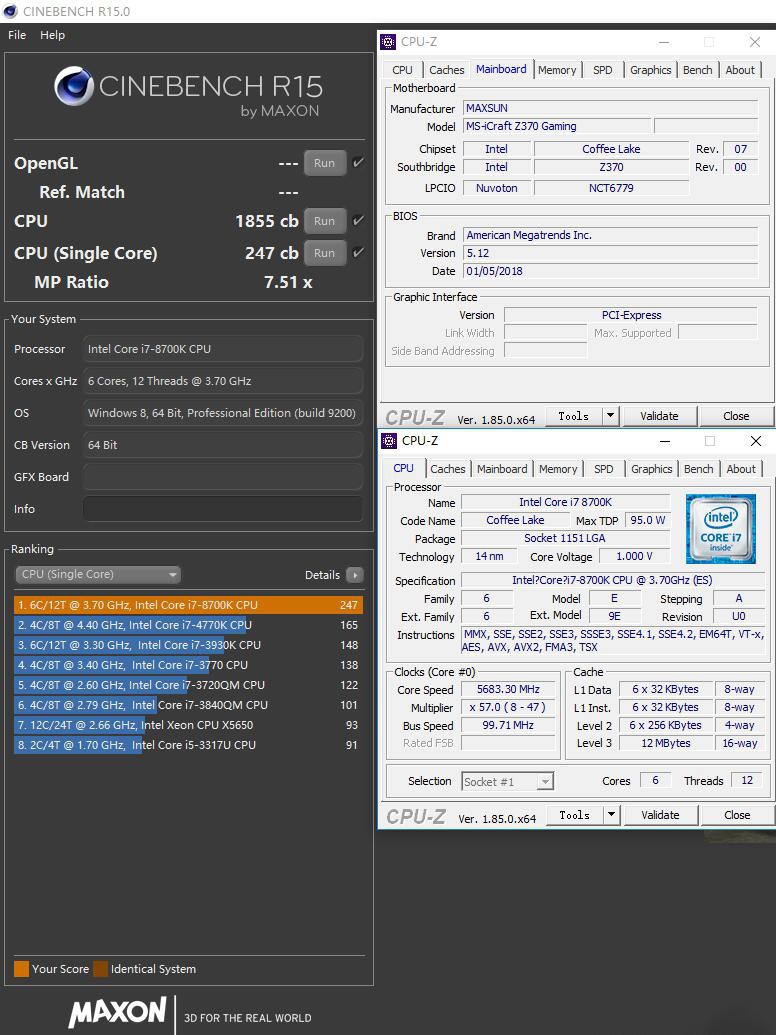Open the Socket #1 selection dropdown

(x=506, y=782)
